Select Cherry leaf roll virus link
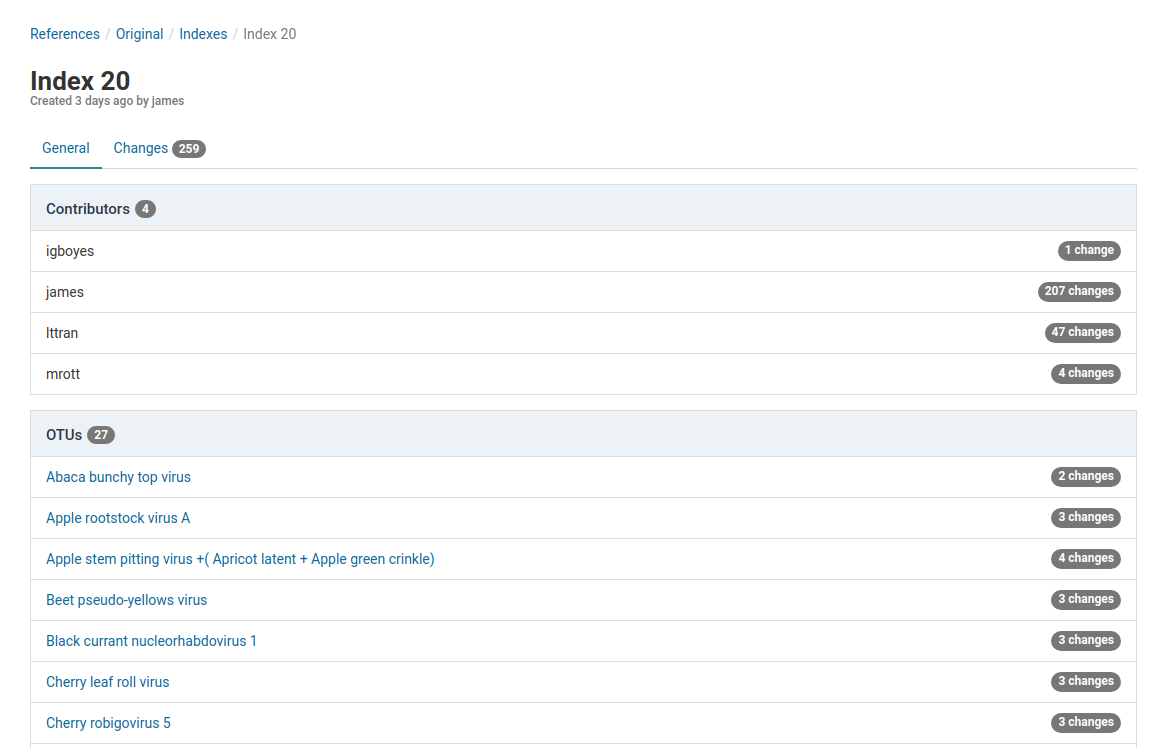 click(108, 682)
